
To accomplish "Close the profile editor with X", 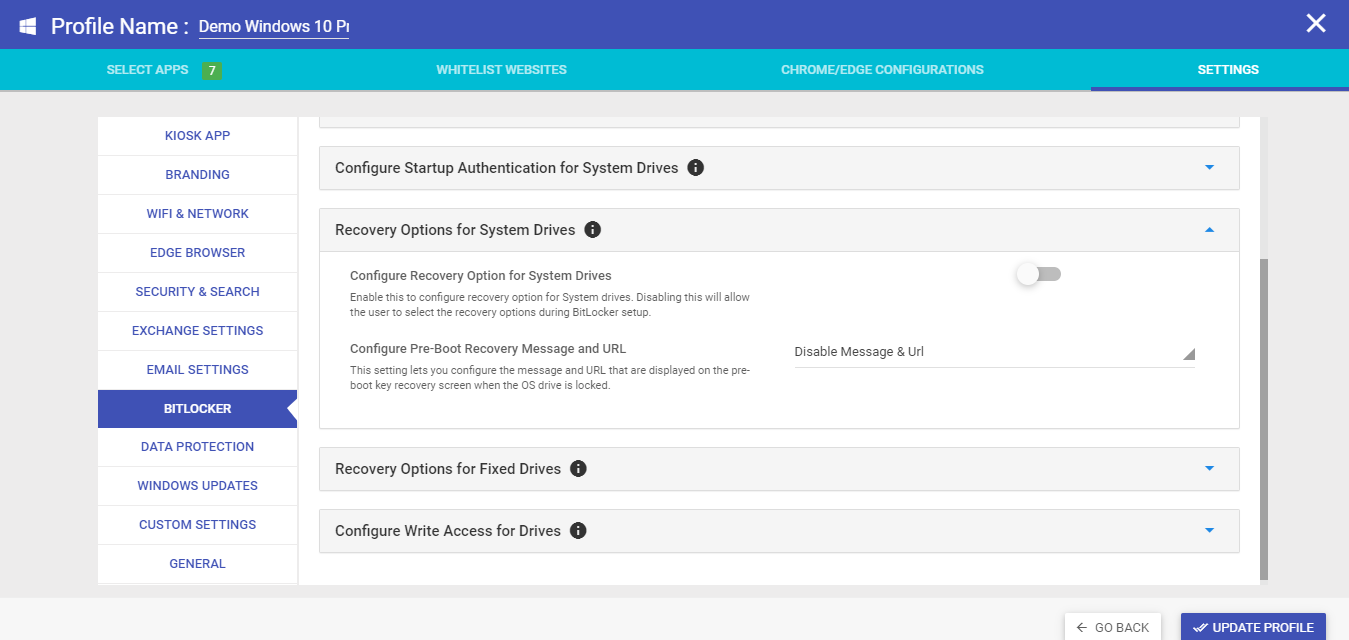I will tap(1316, 23).
